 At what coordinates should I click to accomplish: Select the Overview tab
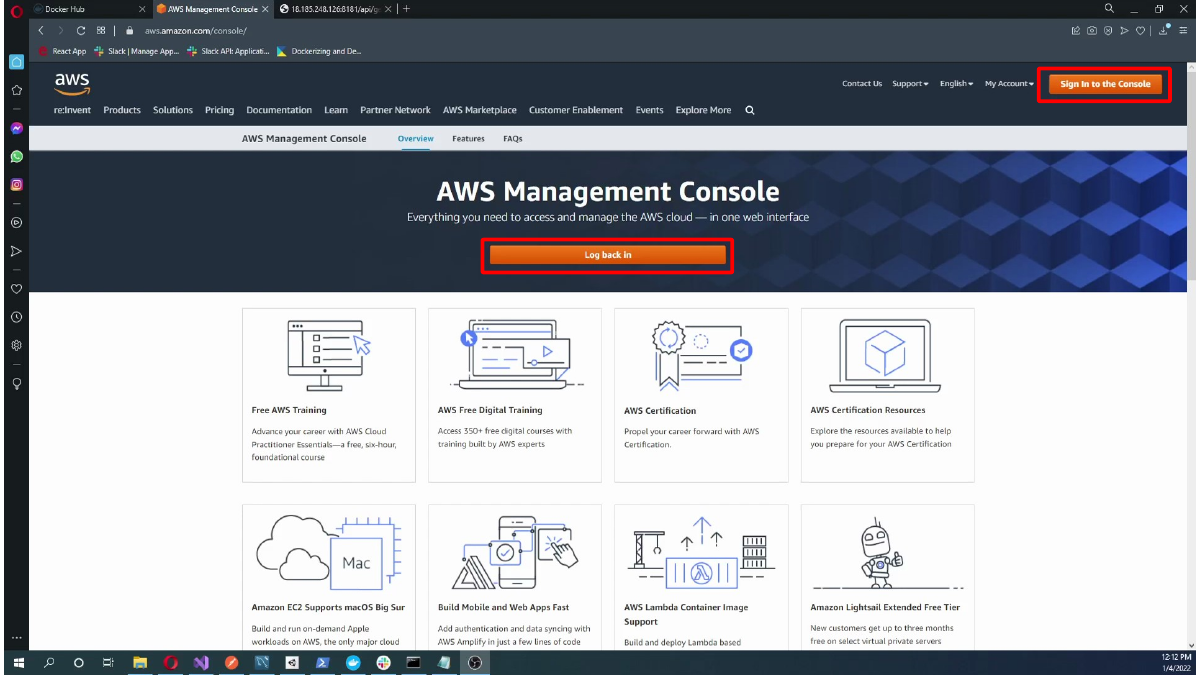click(415, 139)
